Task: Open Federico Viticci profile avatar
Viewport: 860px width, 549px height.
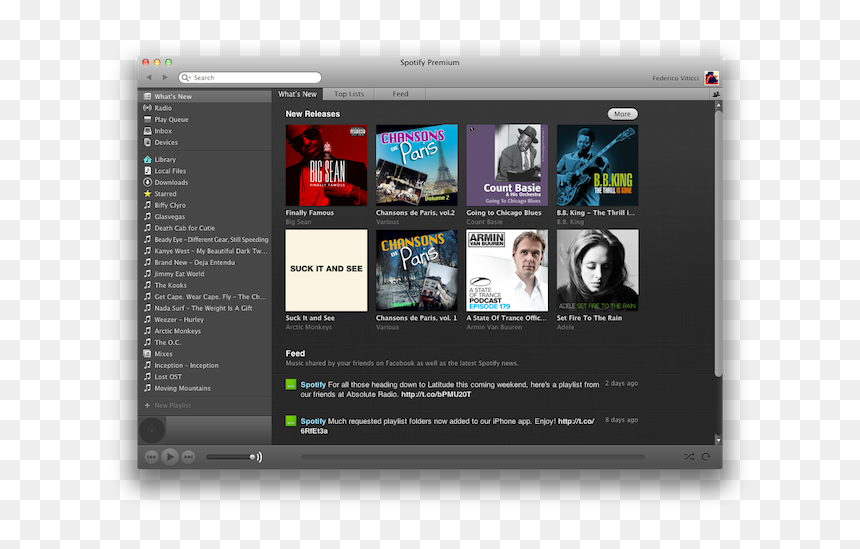Action: (711, 78)
